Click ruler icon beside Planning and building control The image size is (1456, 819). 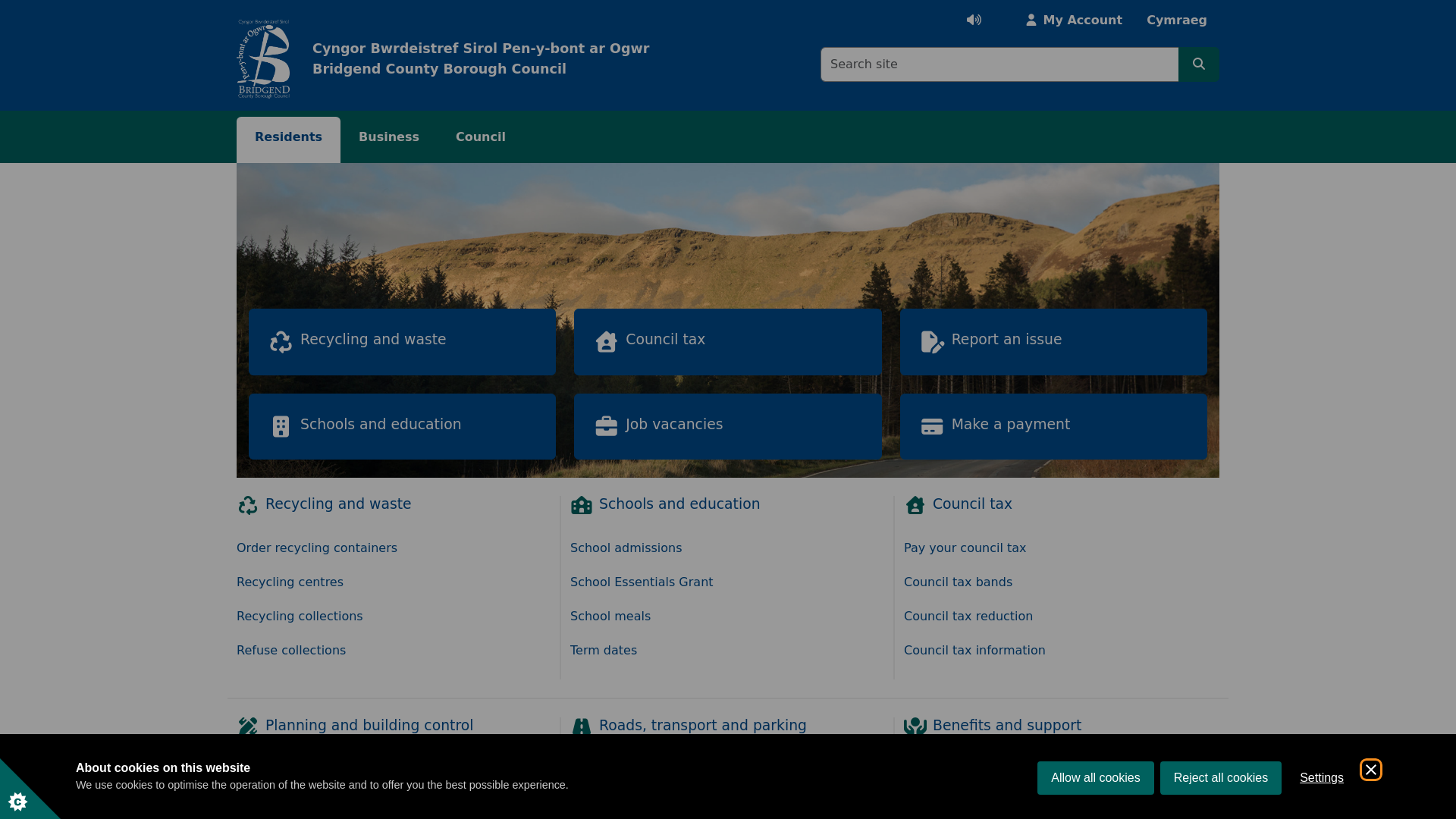(x=248, y=726)
